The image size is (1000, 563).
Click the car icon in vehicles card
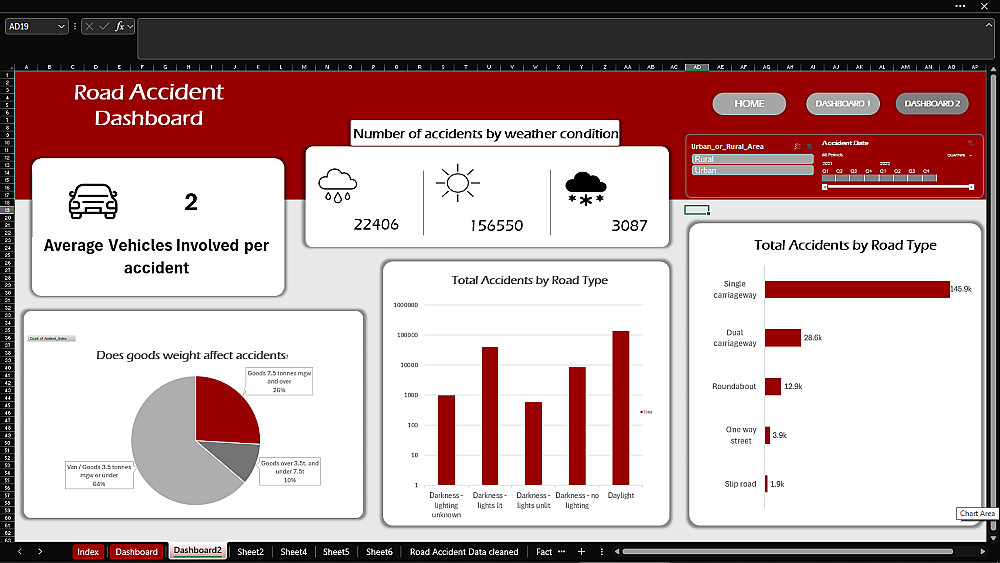click(x=93, y=201)
